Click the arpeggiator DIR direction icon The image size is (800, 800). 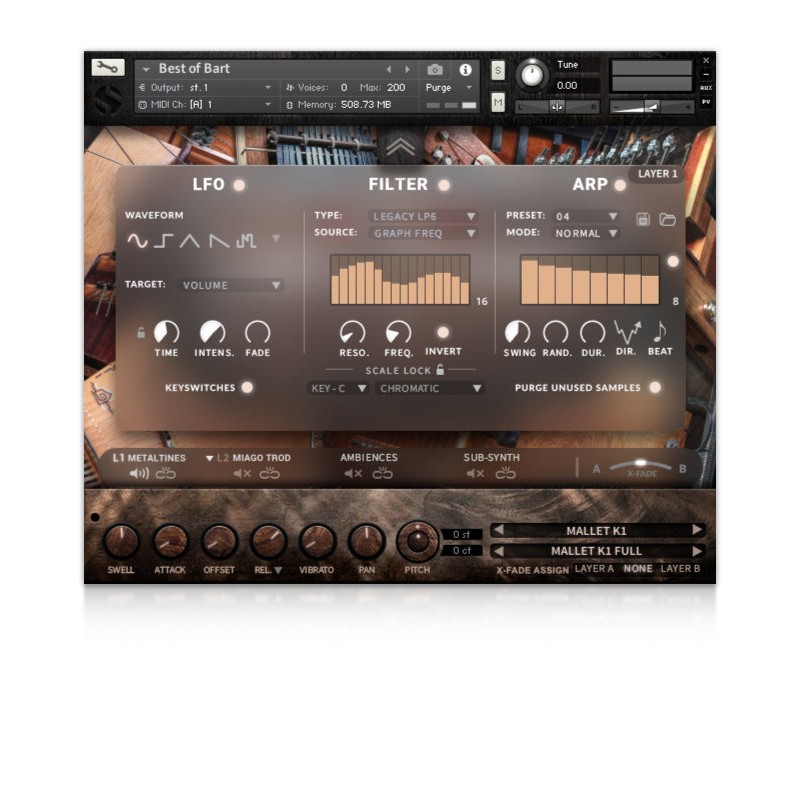[626, 332]
